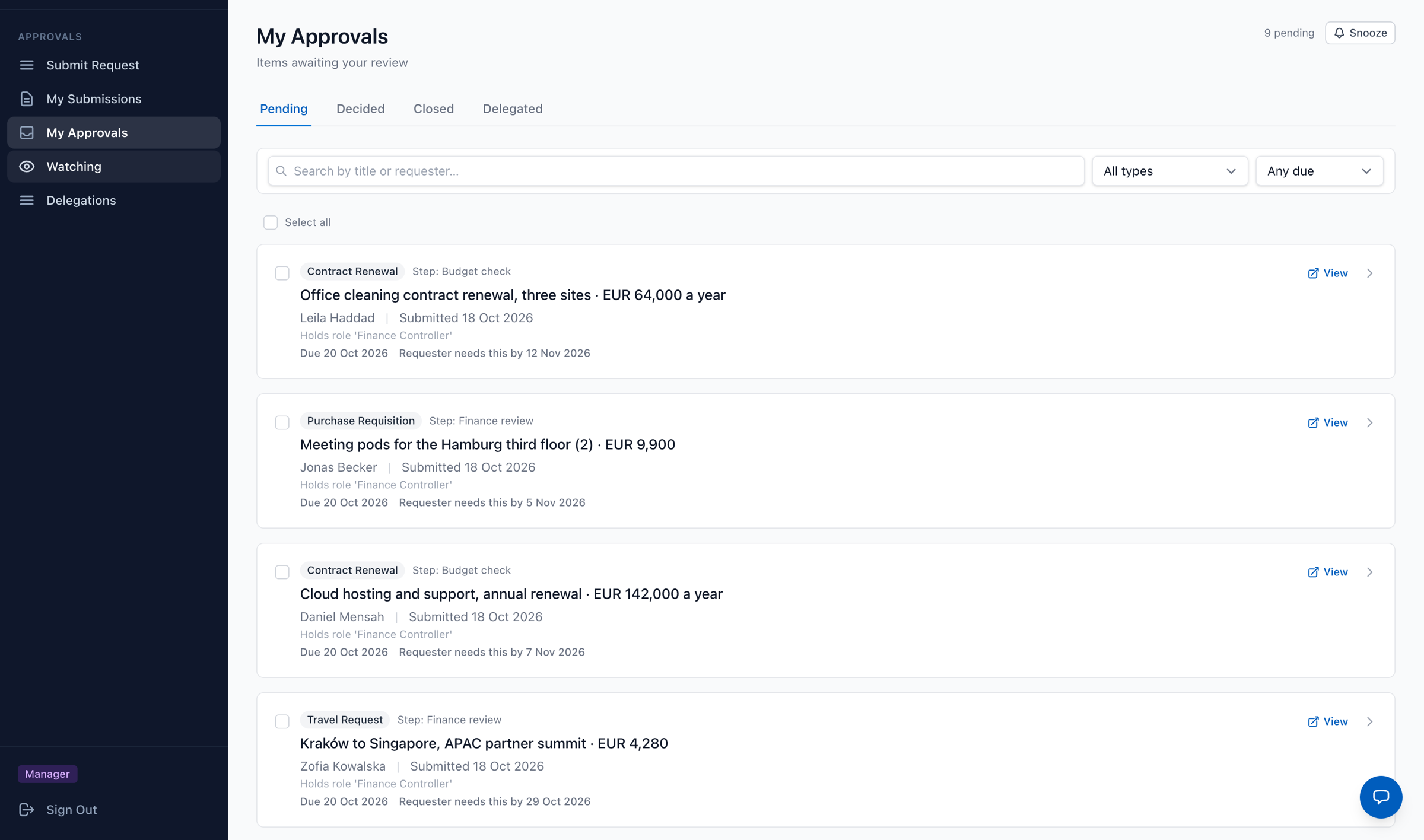The width and height of the screenshot is (1424, 840).
Task: Click the Delegations sidebar icon
Action: [x=27, y=200]
